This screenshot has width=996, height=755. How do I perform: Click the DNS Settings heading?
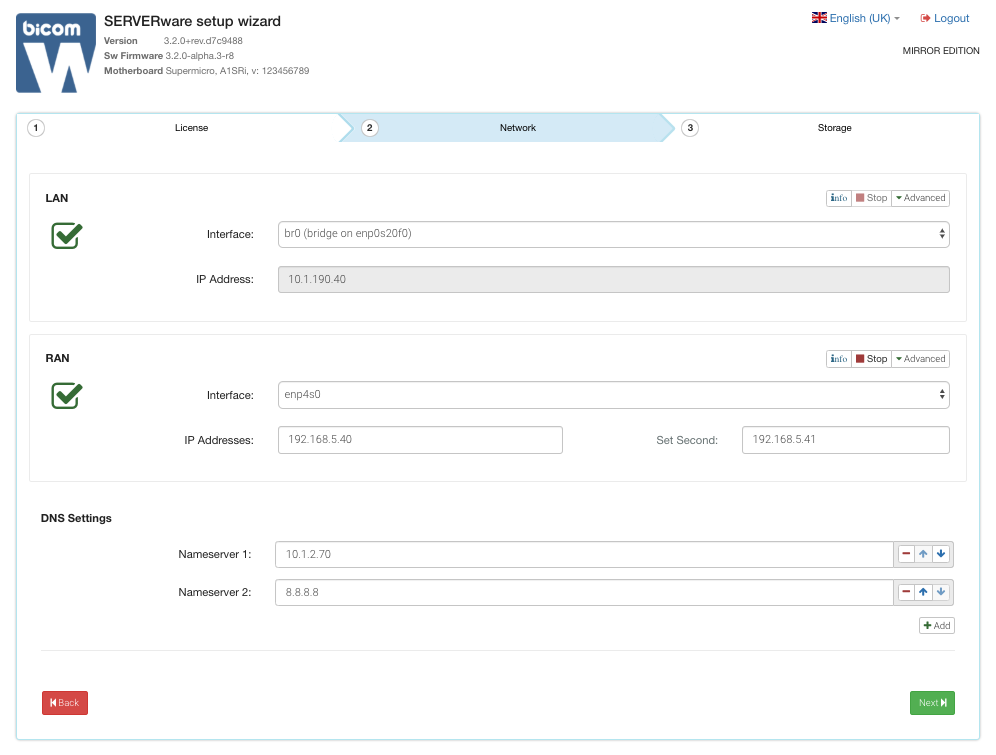pos(76,518)
